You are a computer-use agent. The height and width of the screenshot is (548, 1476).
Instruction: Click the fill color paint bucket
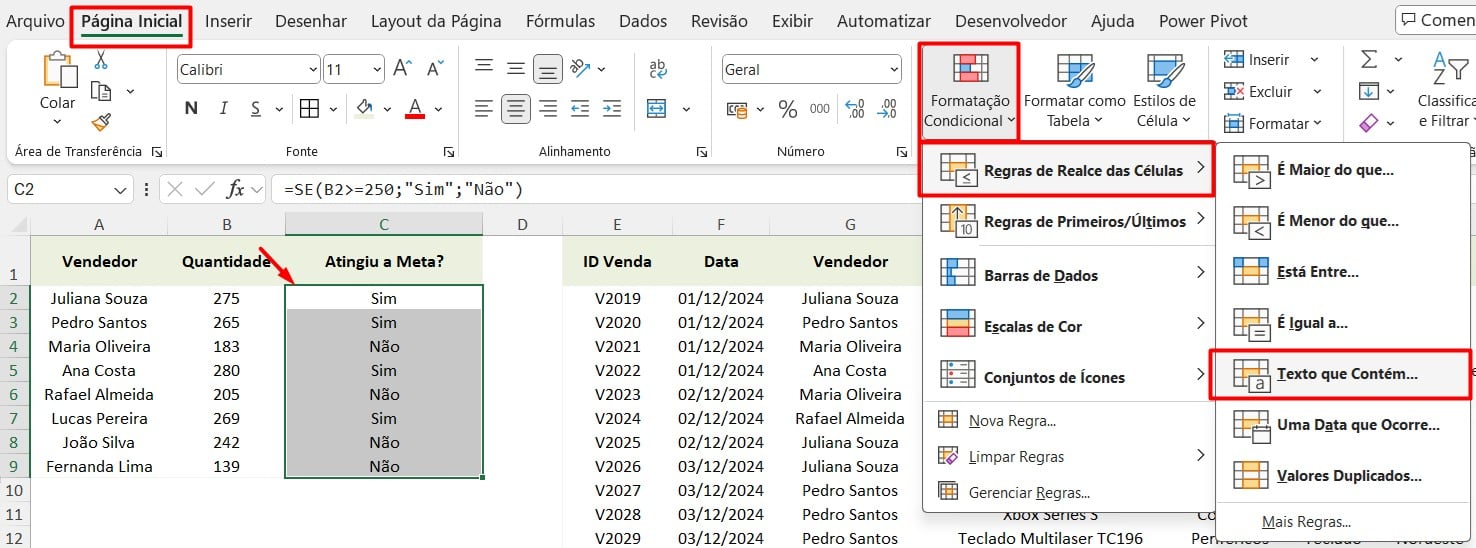click(x=365, y=108)
